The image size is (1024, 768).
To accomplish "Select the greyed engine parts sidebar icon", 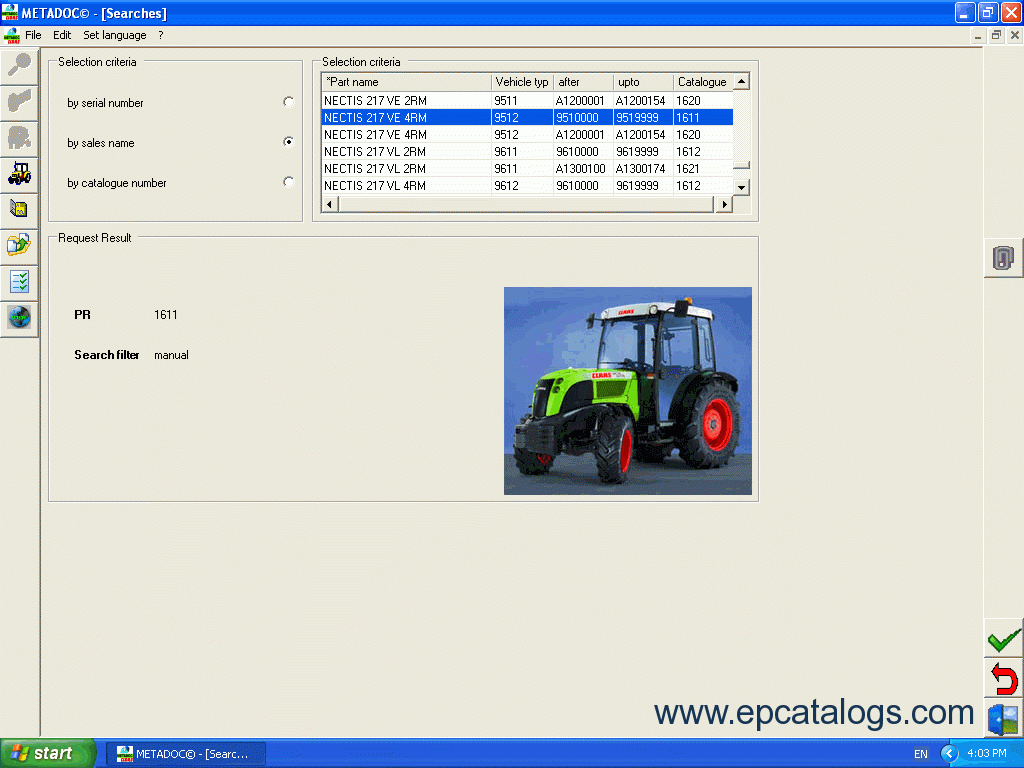I will pos(19,138).
